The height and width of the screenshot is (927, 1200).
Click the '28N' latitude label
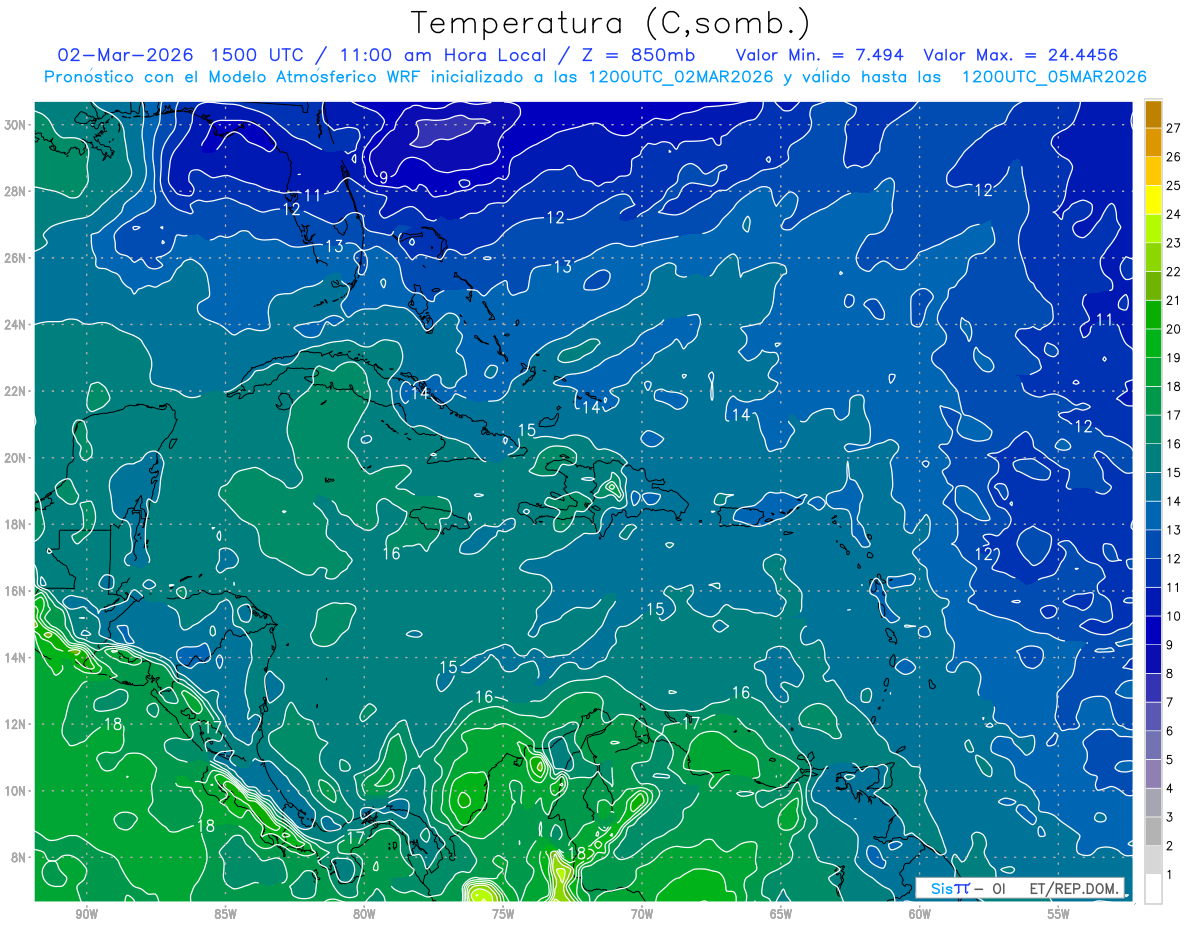click(x=17, y=191)
